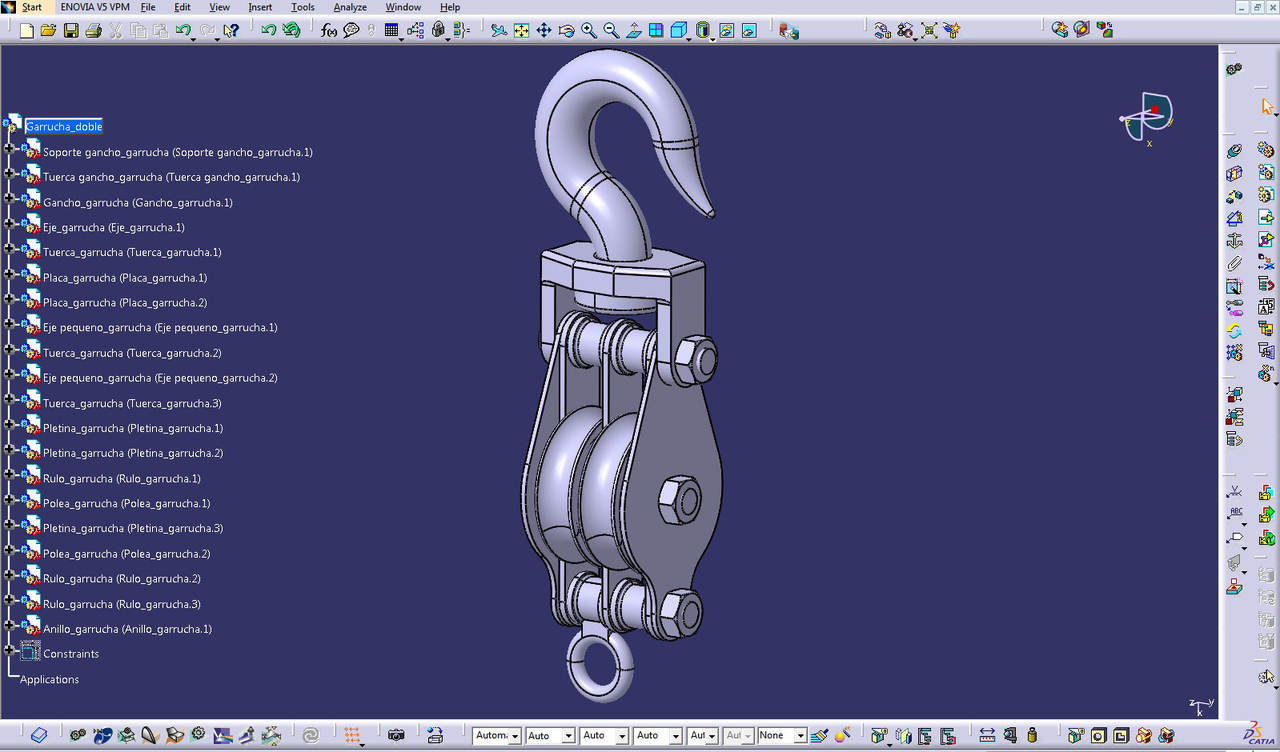
Task: Click the Fit All In icon
Action: tap(521, 31)
